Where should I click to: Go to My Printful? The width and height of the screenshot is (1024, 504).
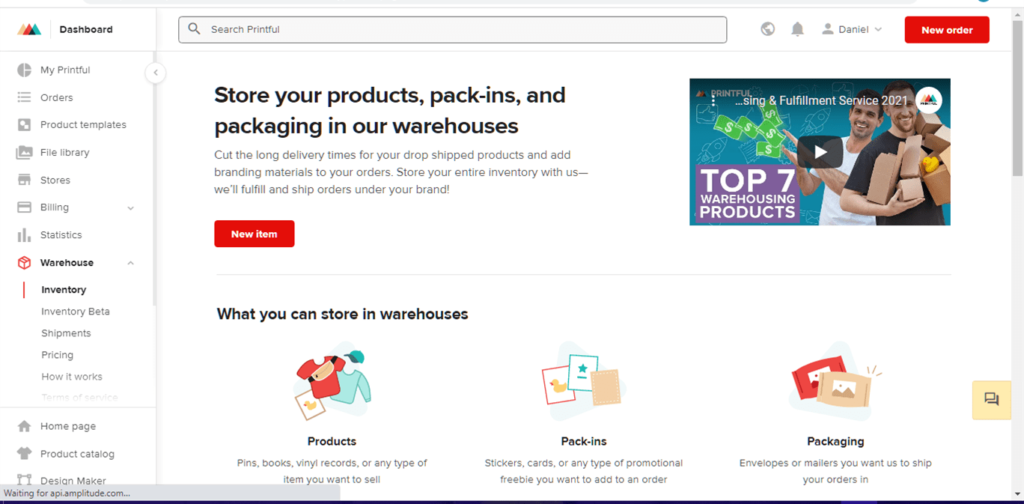[x=65, y=70]
